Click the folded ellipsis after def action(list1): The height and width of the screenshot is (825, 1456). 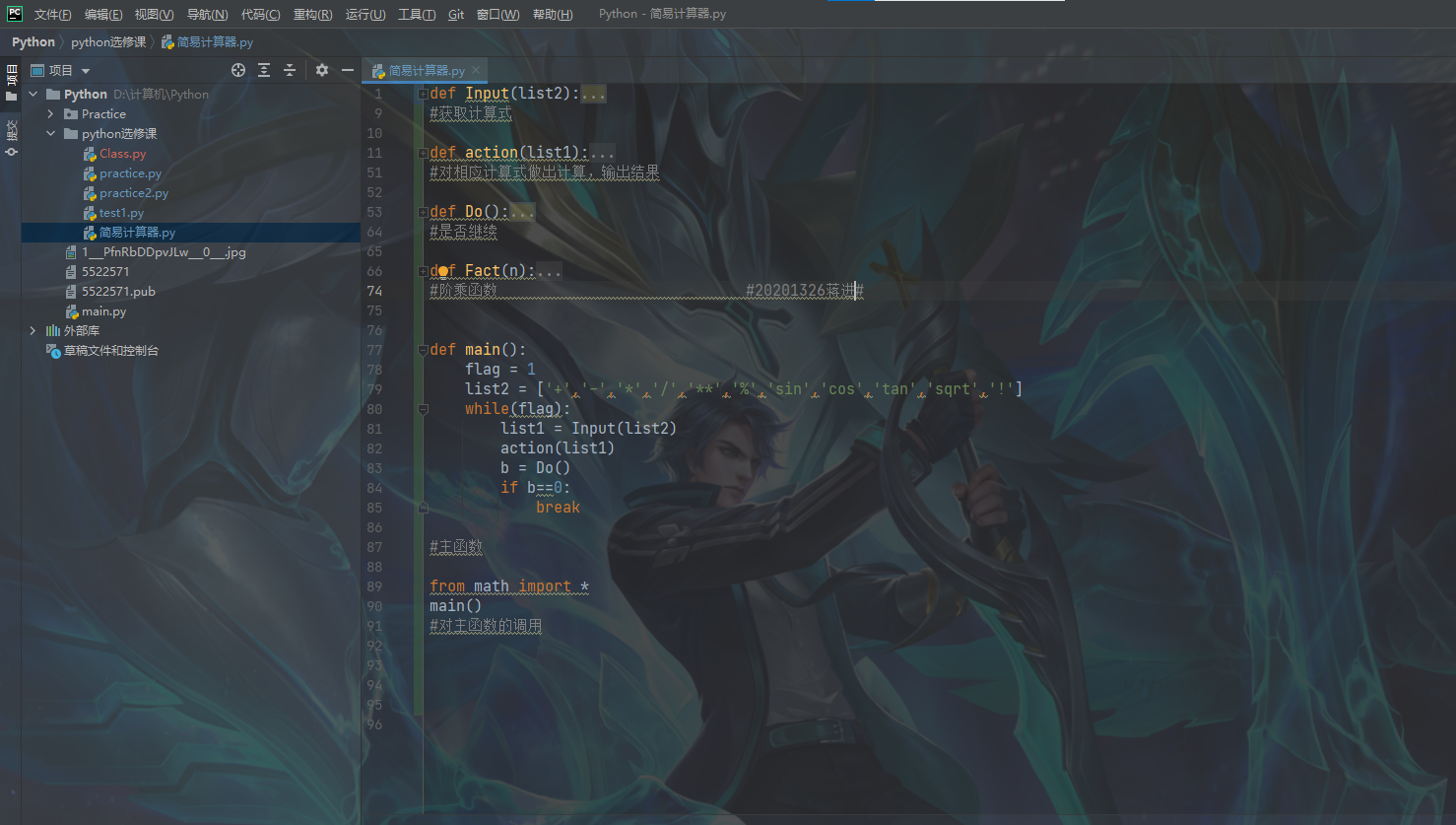pos(602,153)
